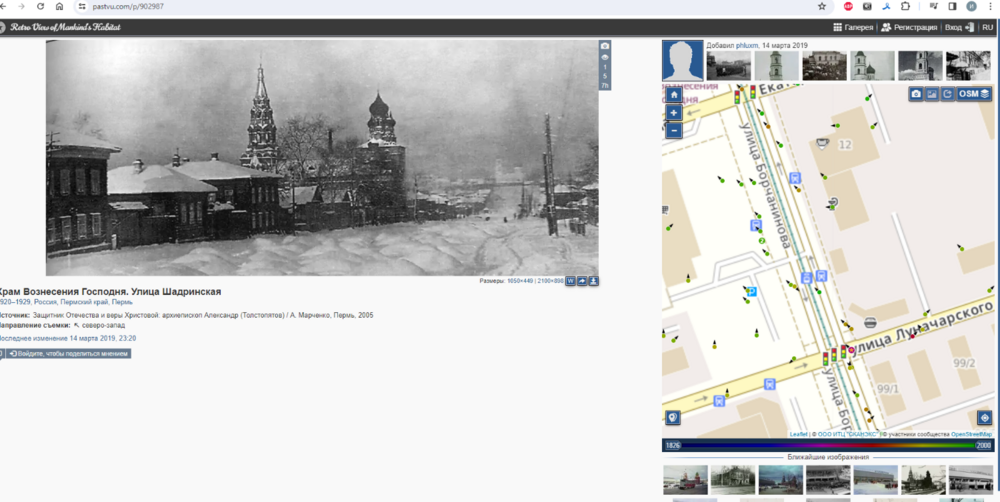
Task: Go to browser home page
Action: point(59,6)
